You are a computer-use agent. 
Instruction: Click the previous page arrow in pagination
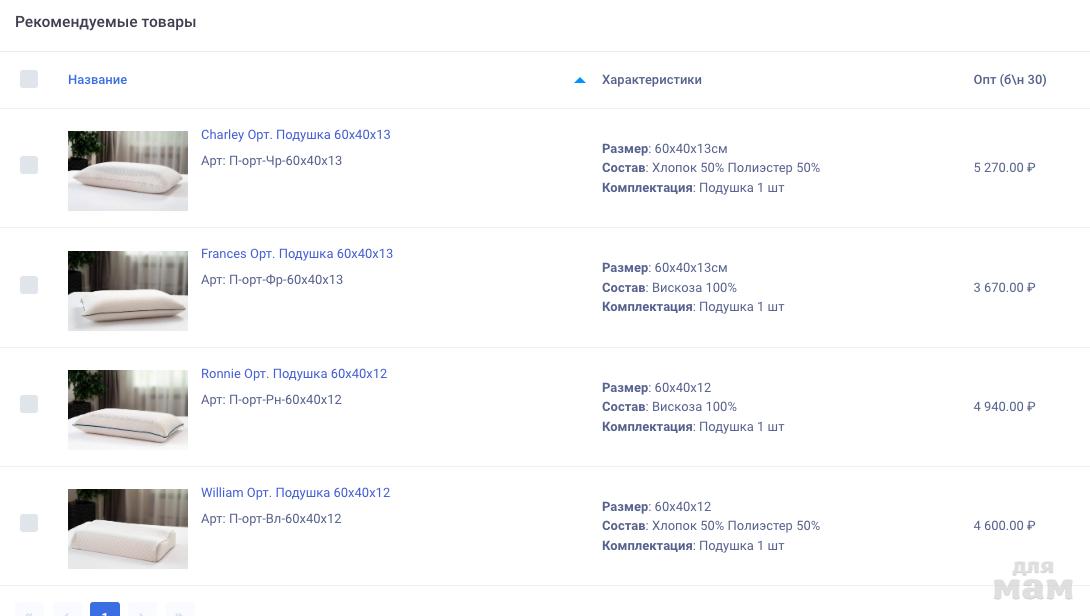pyautogui.click(x=67, y=611)
